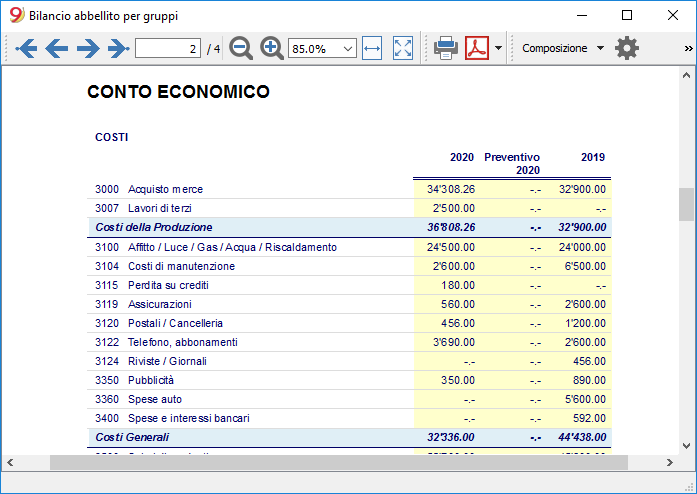Select the Postali / Cancelleria row
Screen dimensions: 697x494
pos(349,323)
